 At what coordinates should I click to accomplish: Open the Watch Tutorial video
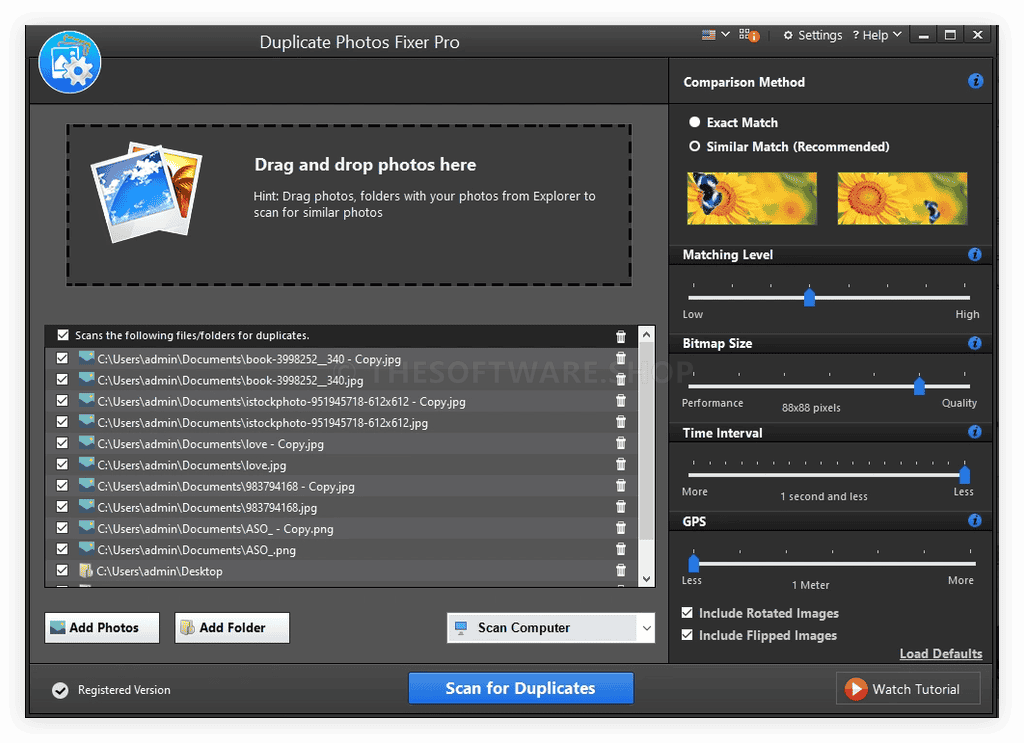click(x=908, y=689)
